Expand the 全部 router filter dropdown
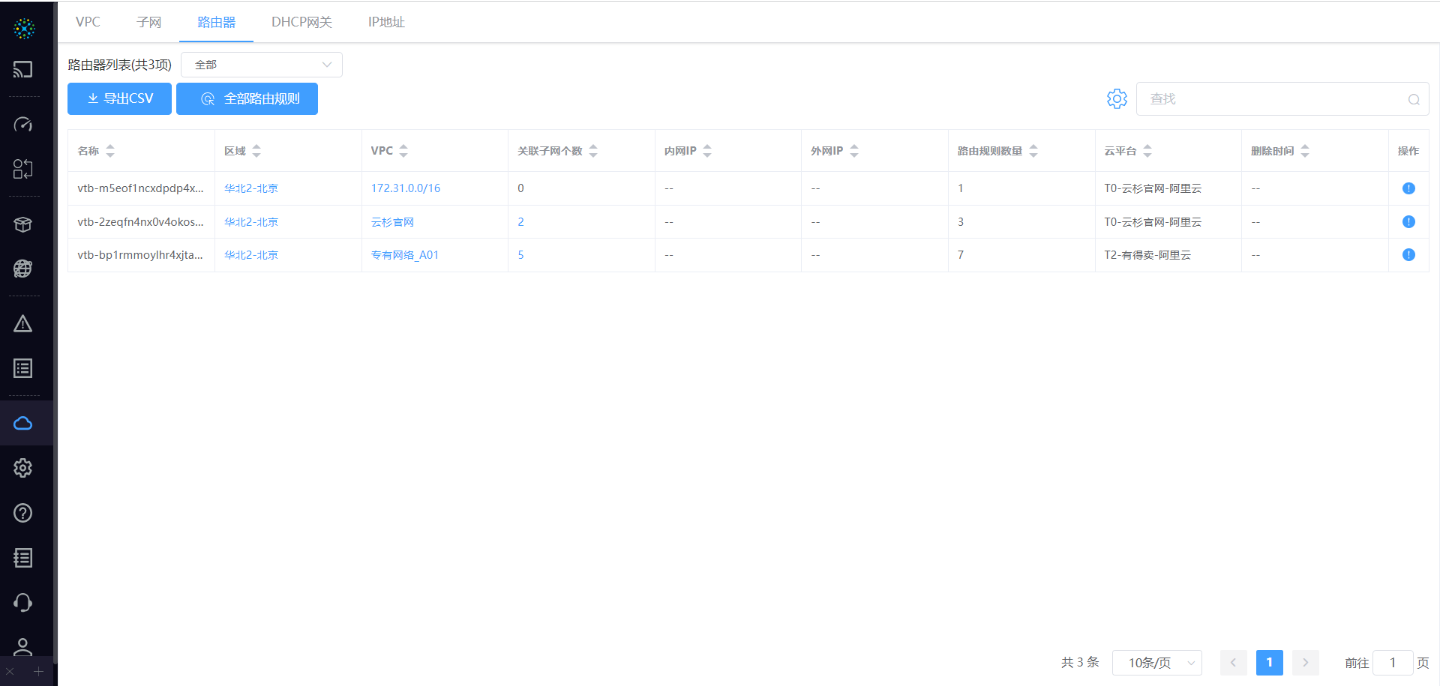1440x686 pixels. (262, 65)
